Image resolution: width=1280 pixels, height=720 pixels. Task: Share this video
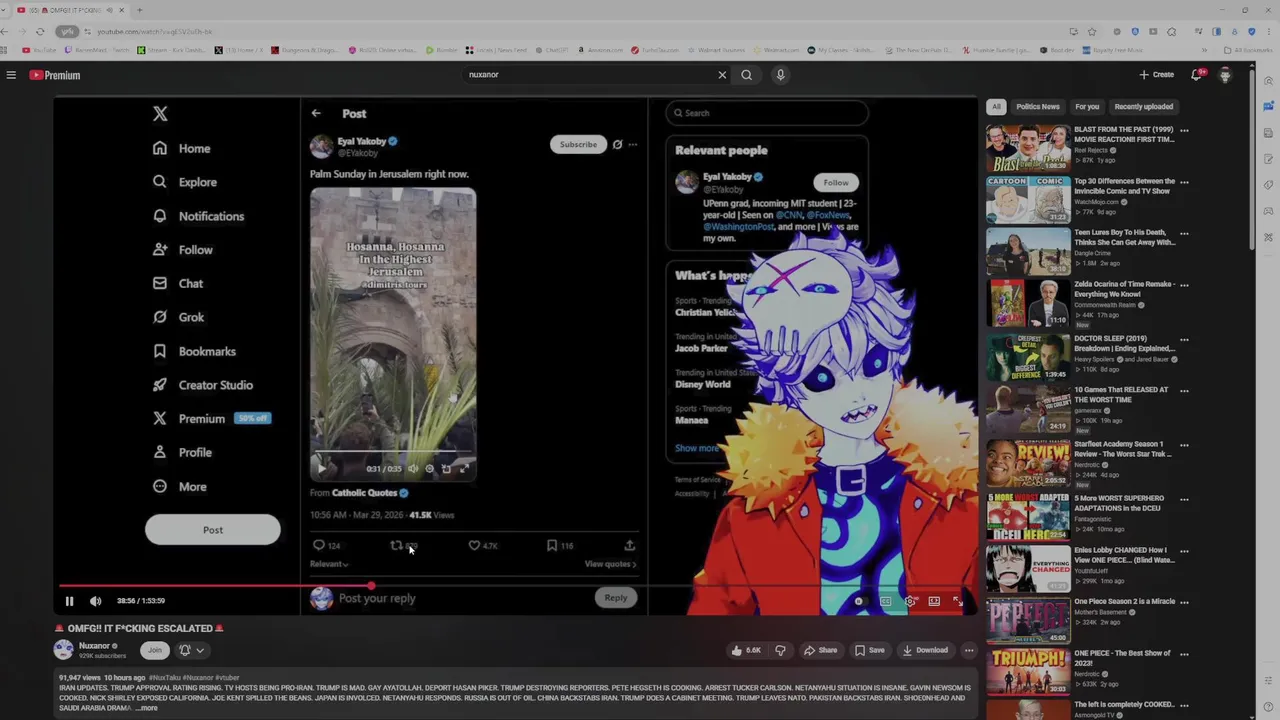pos(821,650)
